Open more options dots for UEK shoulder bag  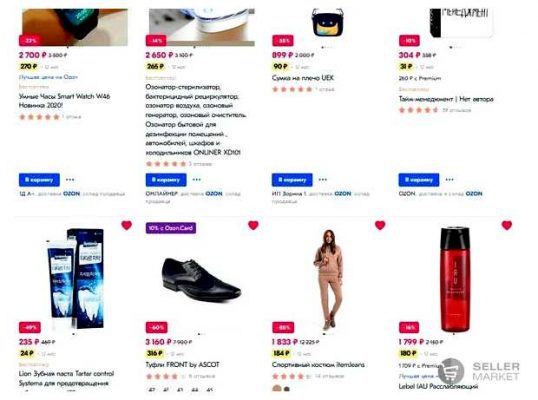click(x=323, y=179)
